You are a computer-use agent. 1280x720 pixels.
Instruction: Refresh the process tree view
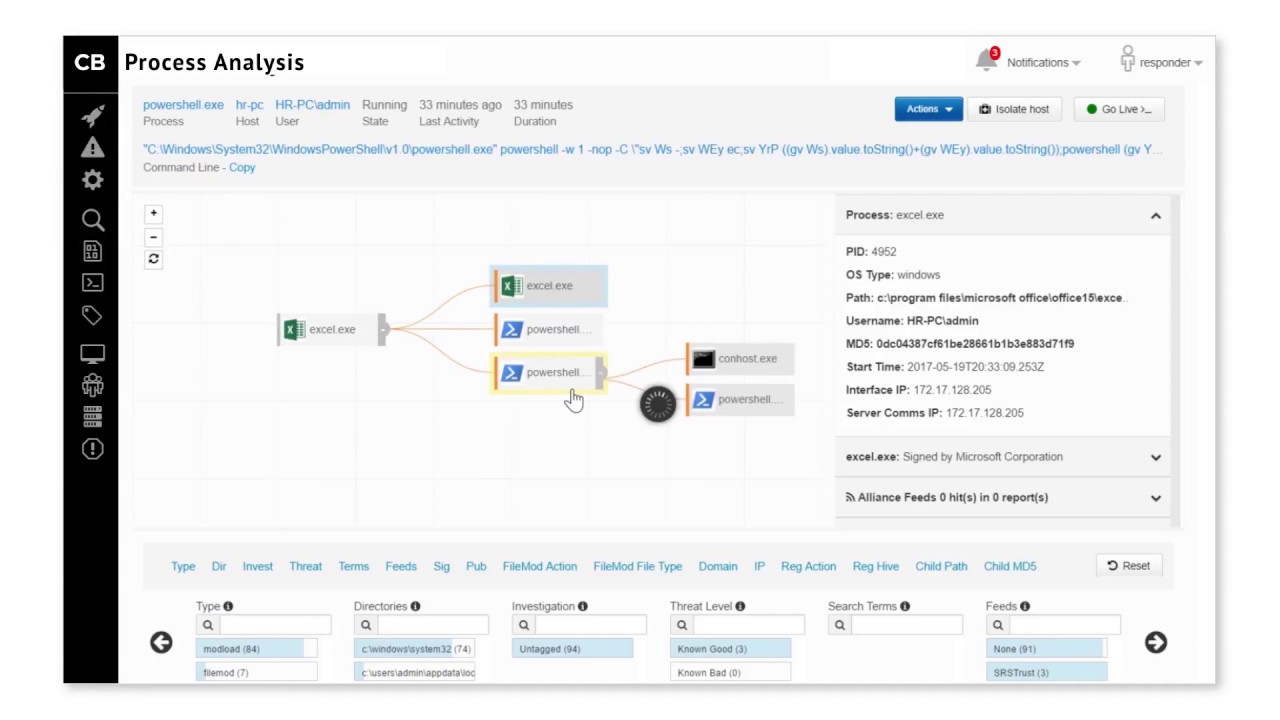coord(153,259)
